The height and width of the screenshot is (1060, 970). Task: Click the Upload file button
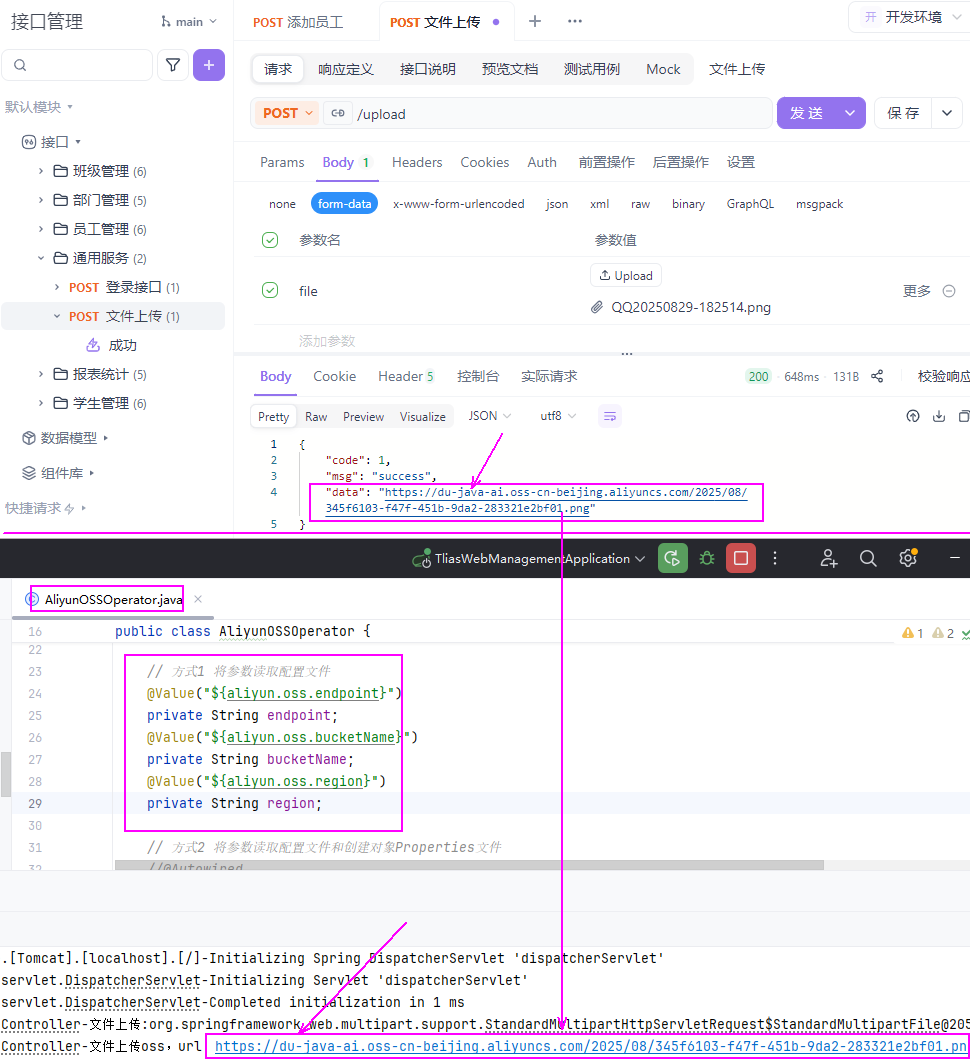(x=626, y=275)
